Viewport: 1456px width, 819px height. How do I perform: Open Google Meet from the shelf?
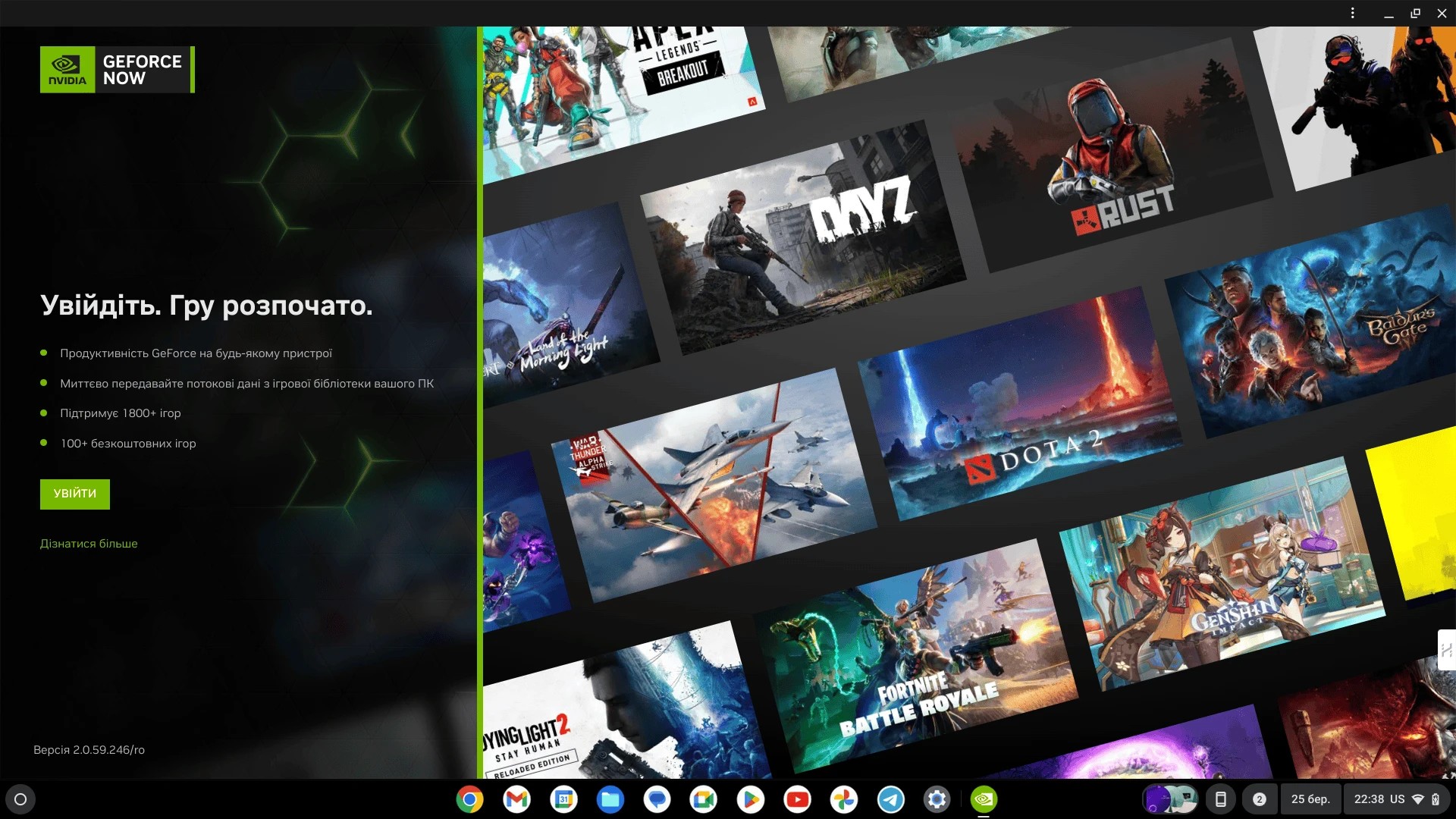tap(703, 799)
